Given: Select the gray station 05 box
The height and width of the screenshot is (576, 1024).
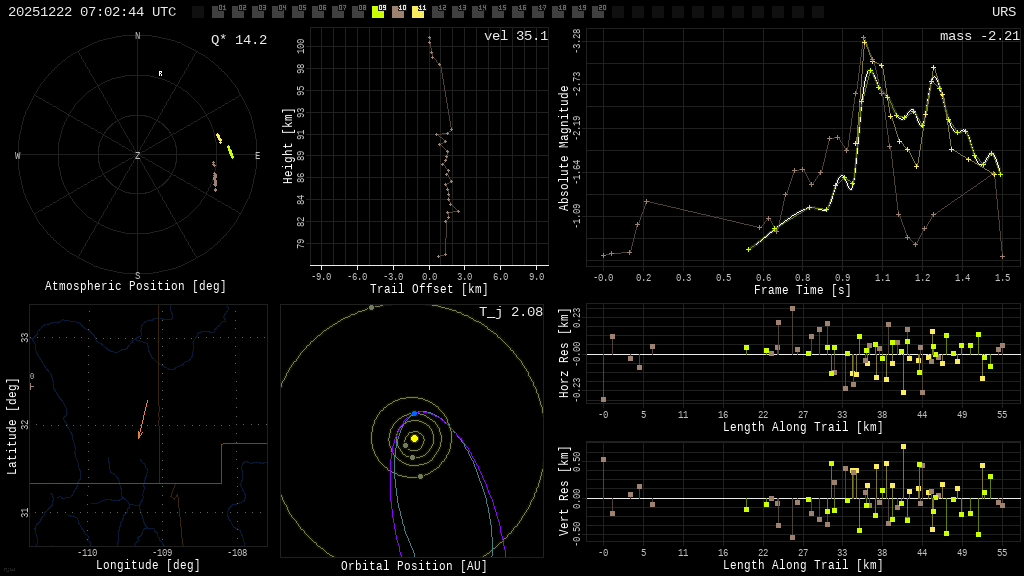Looking at the screenshot, I should click(298, 12).
